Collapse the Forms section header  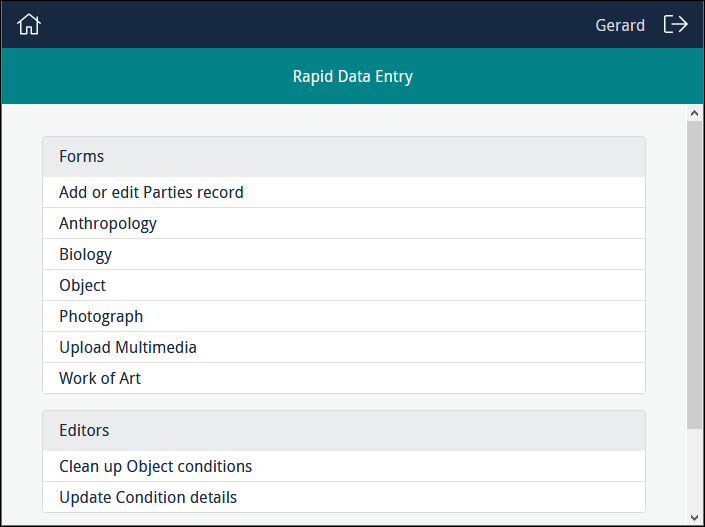coord(344,157)
